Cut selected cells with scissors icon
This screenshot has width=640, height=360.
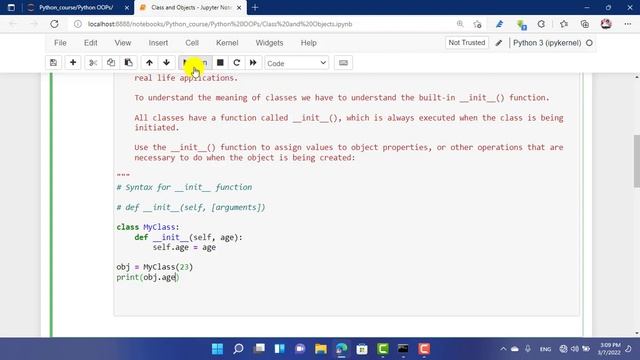point(93,63)
